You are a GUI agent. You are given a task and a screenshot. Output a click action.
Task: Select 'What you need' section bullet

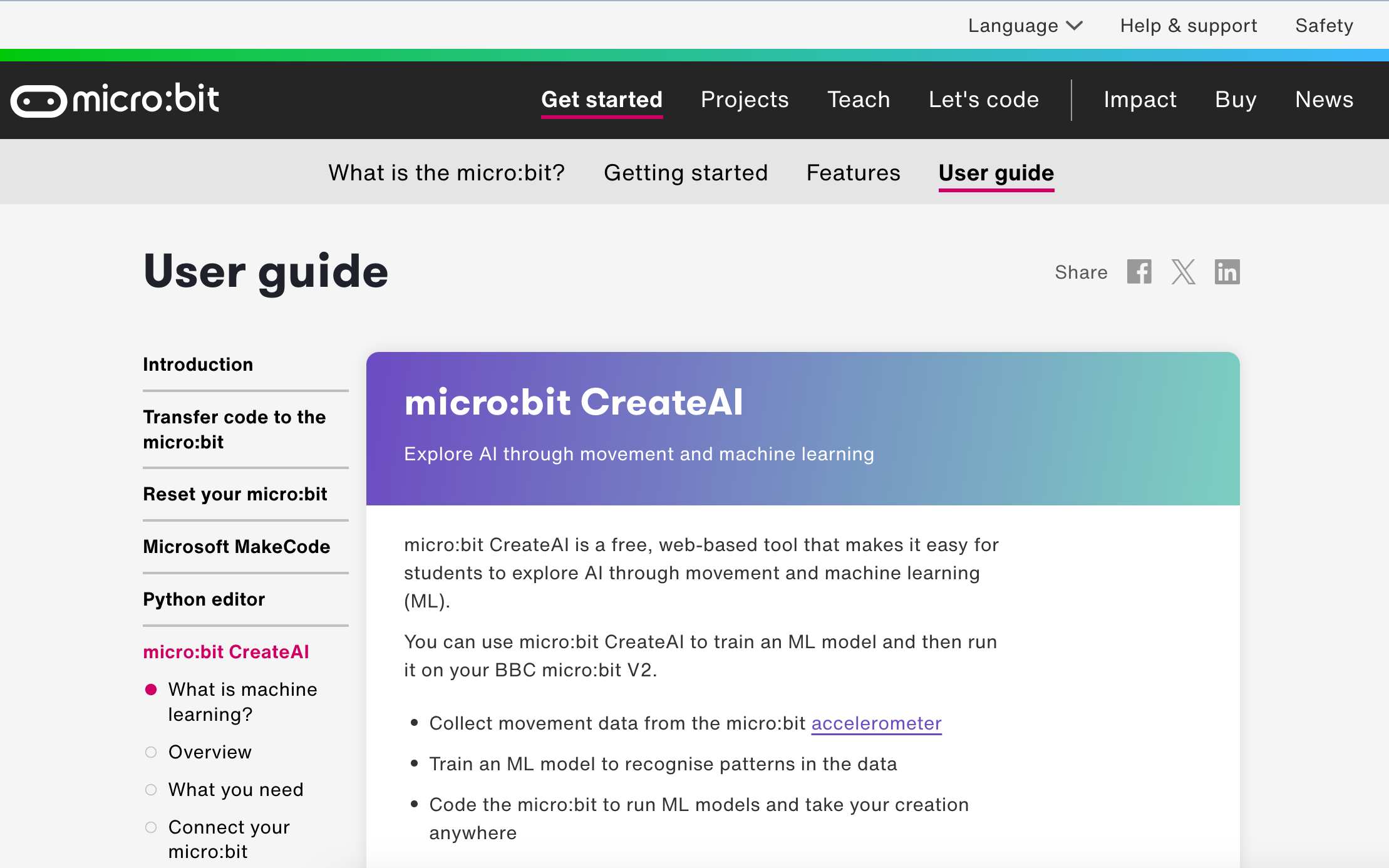tap(151, 790)
